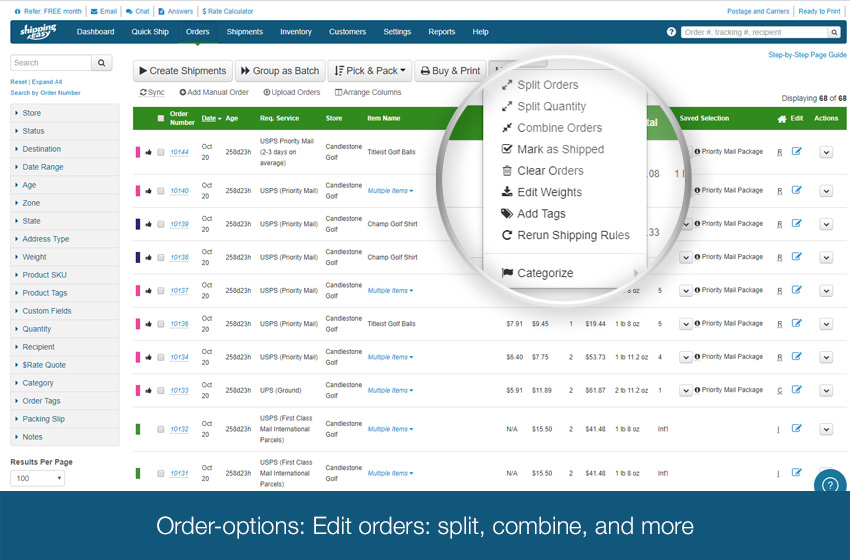
Task: Click the home icon in table header
Action: pyautogui.click(x=782, y=119)
